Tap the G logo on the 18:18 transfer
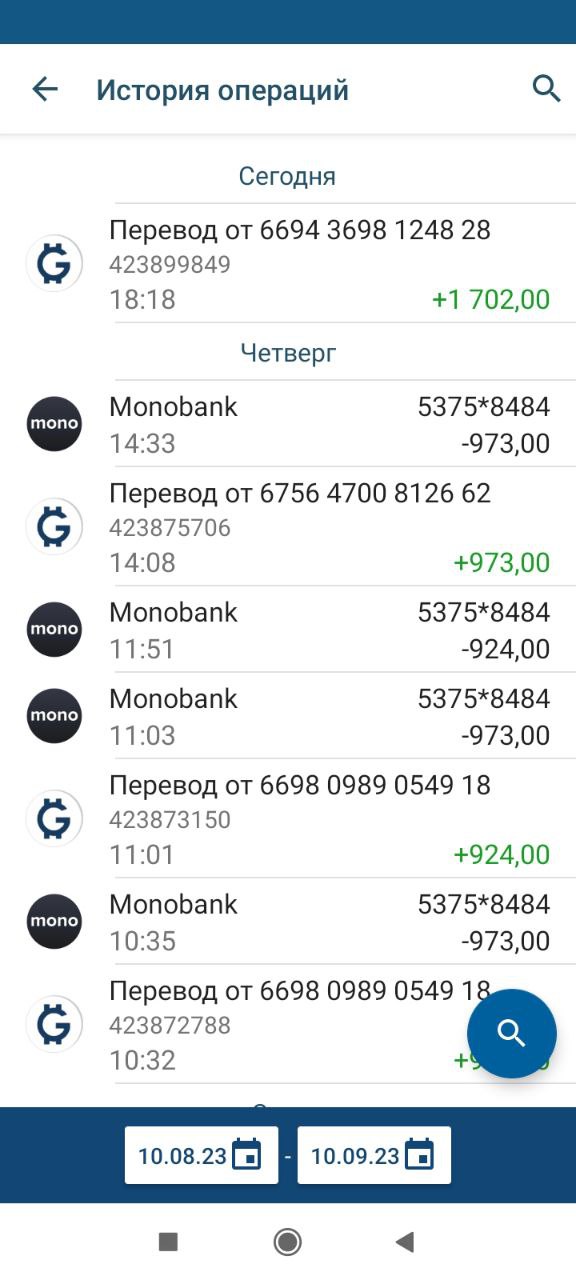Screen dimensions: 576x1280 (x=54, y=263)
